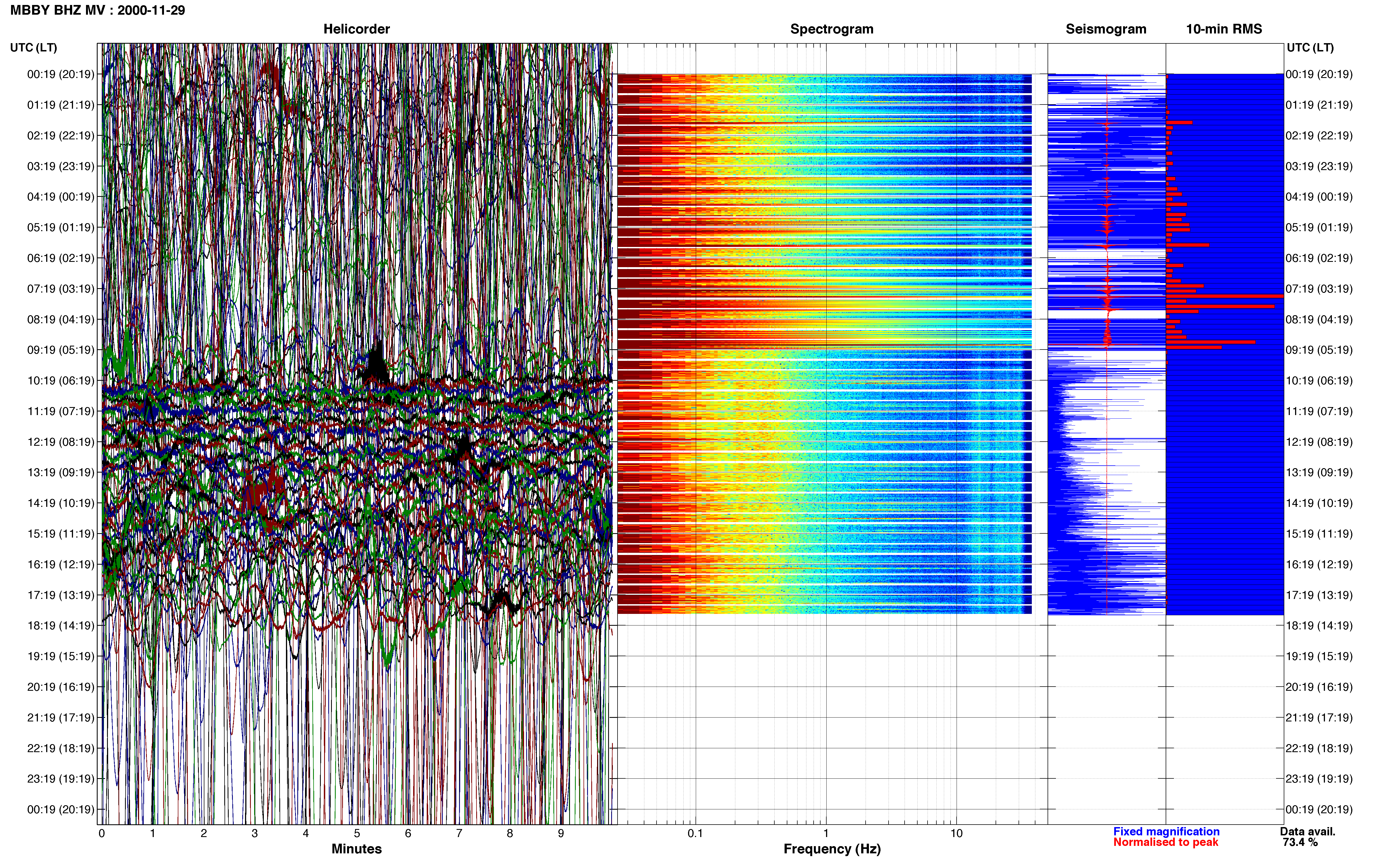
Task: Click the left time label '19:19 (15:19)'
Action: [61, 656]
